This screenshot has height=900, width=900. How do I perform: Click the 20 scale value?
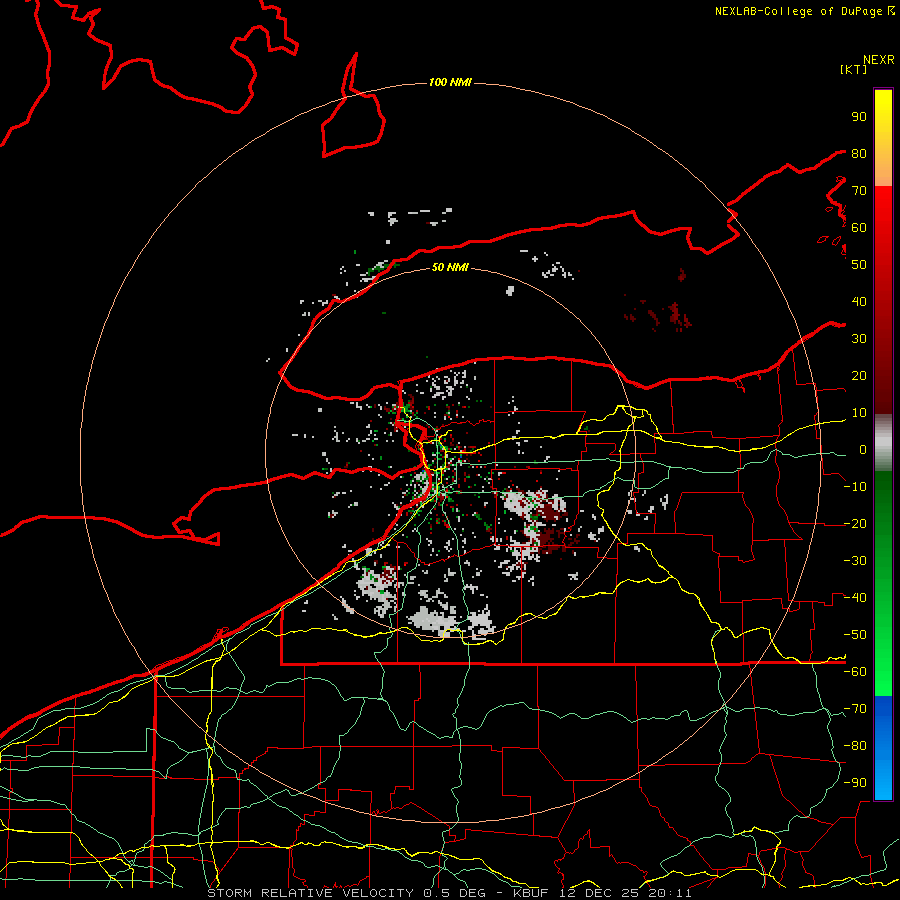click(859, 375)
